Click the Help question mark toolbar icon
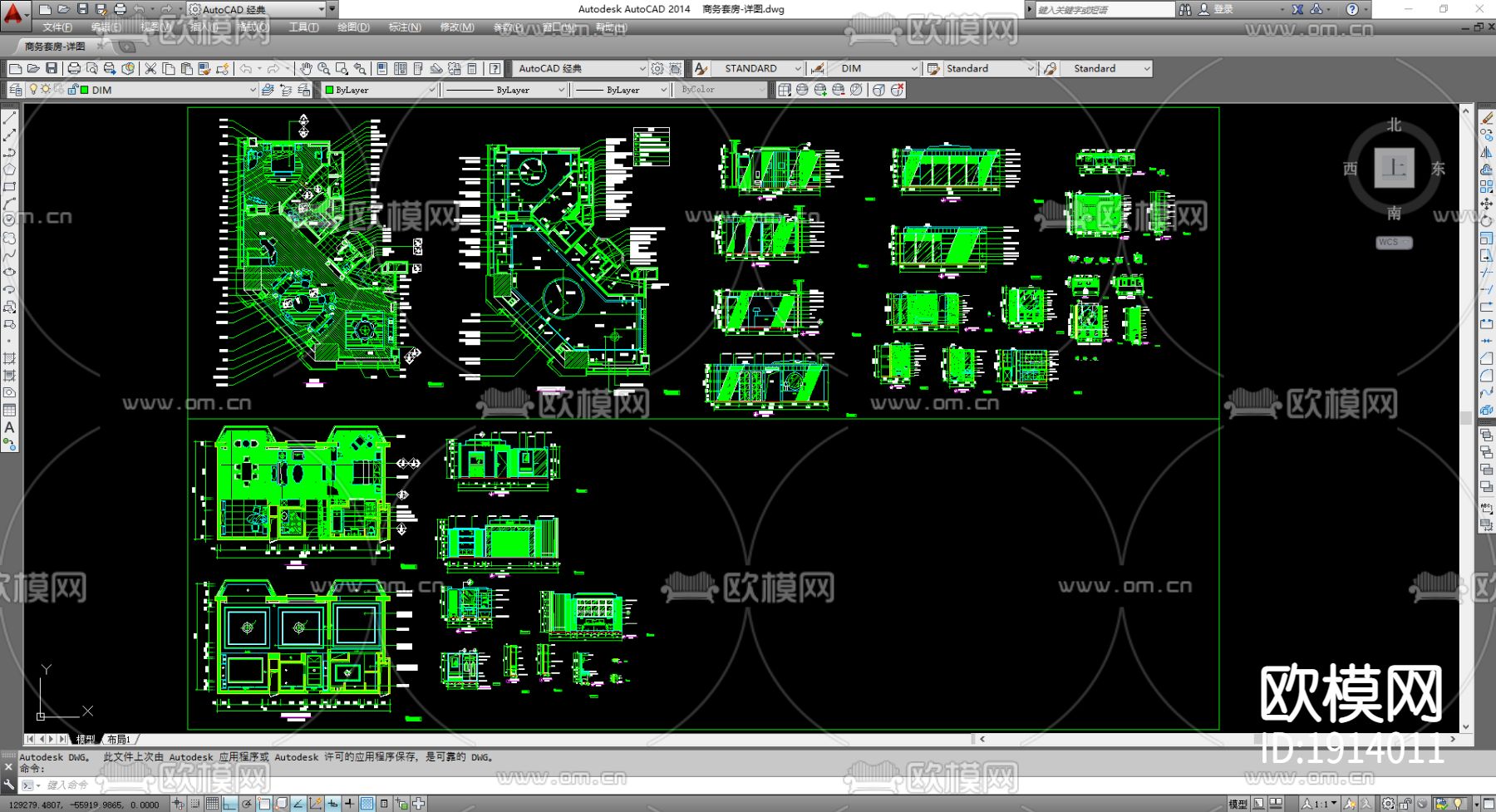 pyautogui.click(x=495, y=69)
